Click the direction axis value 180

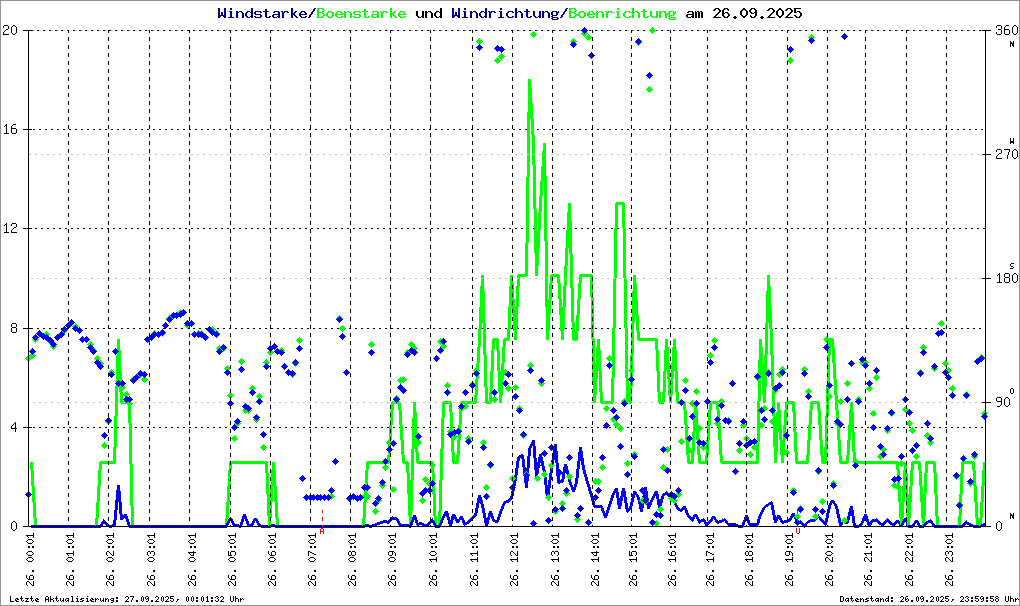coord(1007,278)
